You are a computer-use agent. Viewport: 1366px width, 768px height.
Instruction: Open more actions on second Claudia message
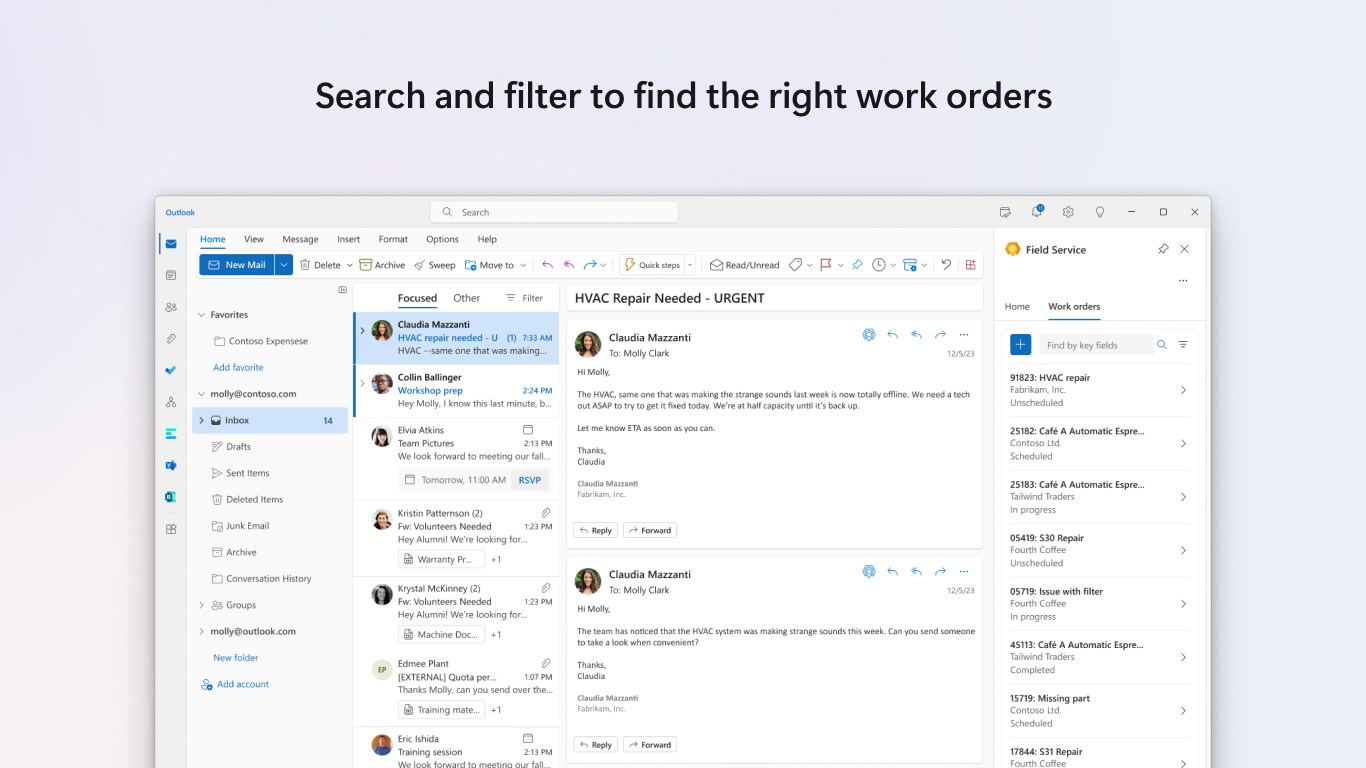click(x=964, y=572)
